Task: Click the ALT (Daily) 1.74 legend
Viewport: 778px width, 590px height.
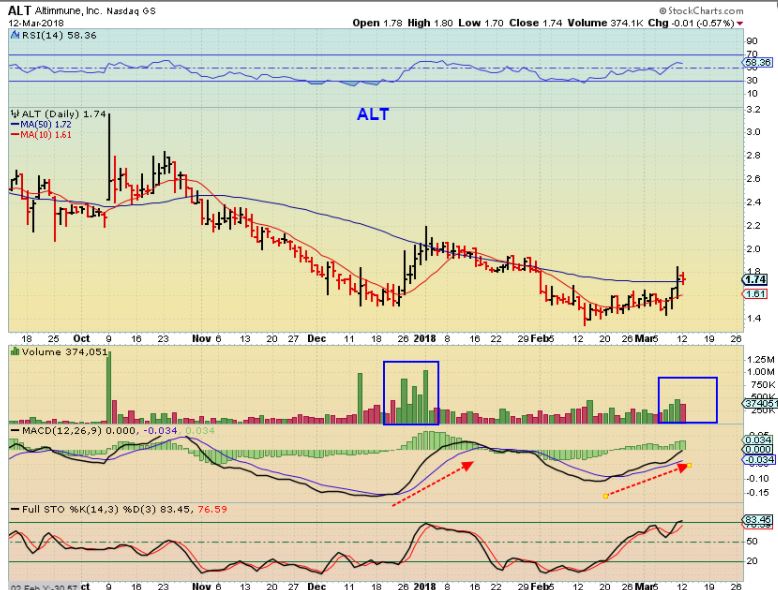Action: (59, 114)
